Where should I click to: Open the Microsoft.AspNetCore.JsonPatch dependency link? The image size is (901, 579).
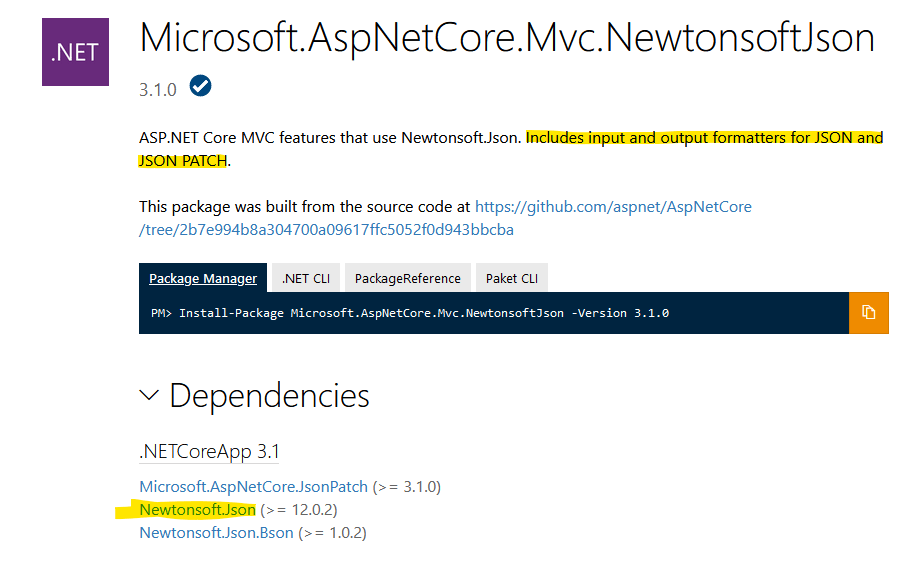click(253, 487)
